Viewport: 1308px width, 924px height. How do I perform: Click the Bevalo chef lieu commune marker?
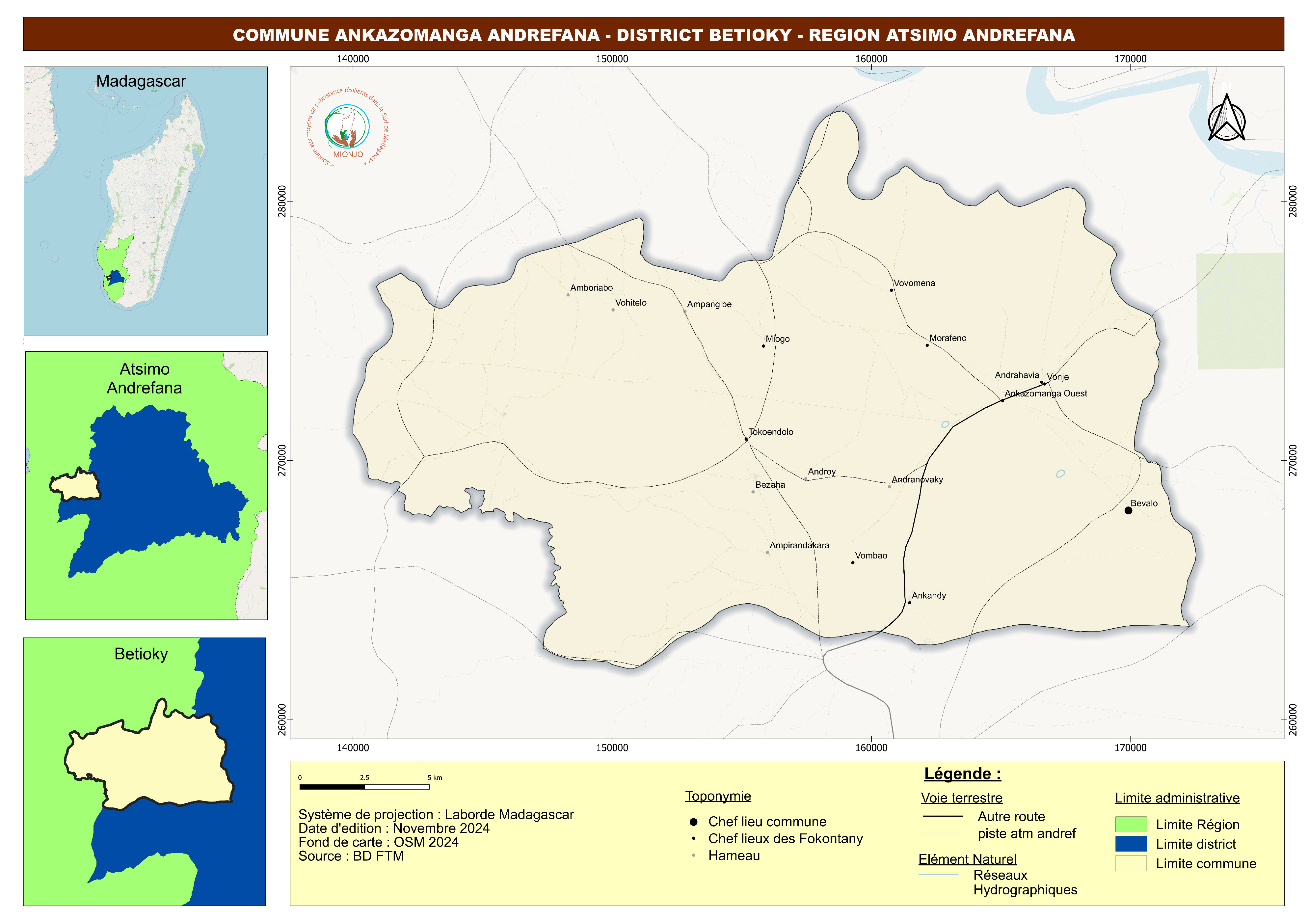1128,510
